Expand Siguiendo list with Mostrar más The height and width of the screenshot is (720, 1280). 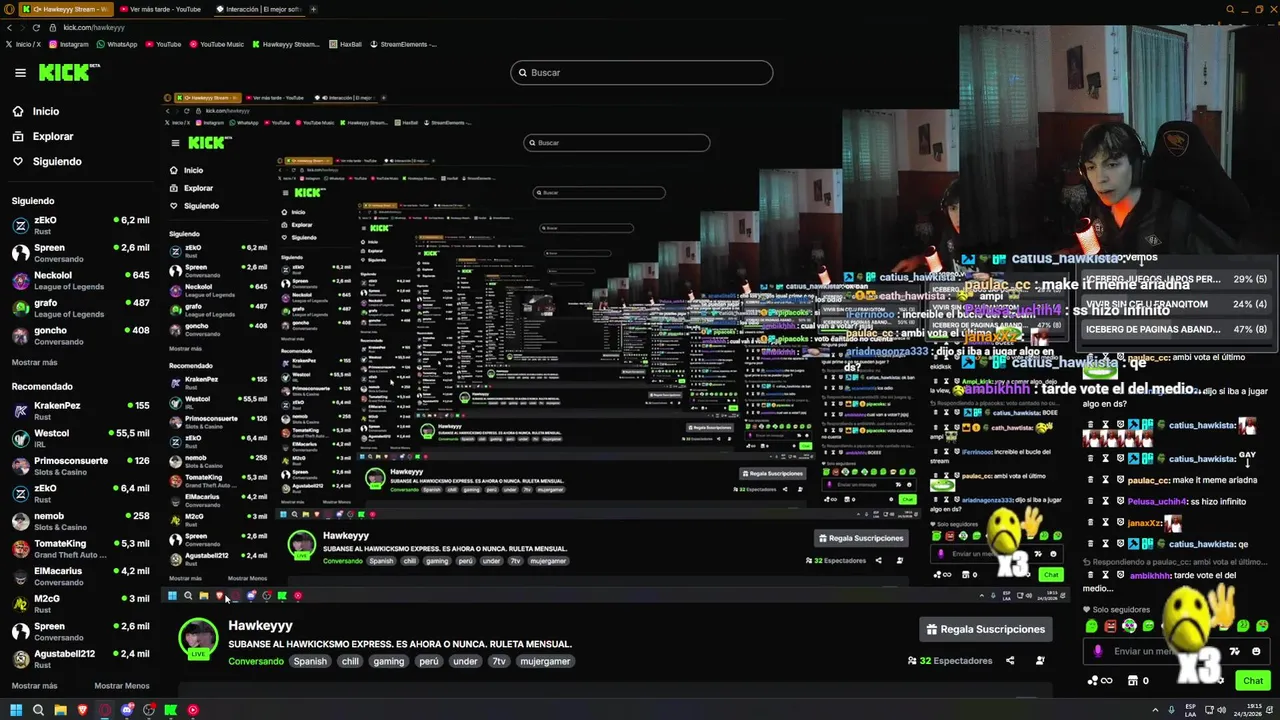tap(34, 362)
